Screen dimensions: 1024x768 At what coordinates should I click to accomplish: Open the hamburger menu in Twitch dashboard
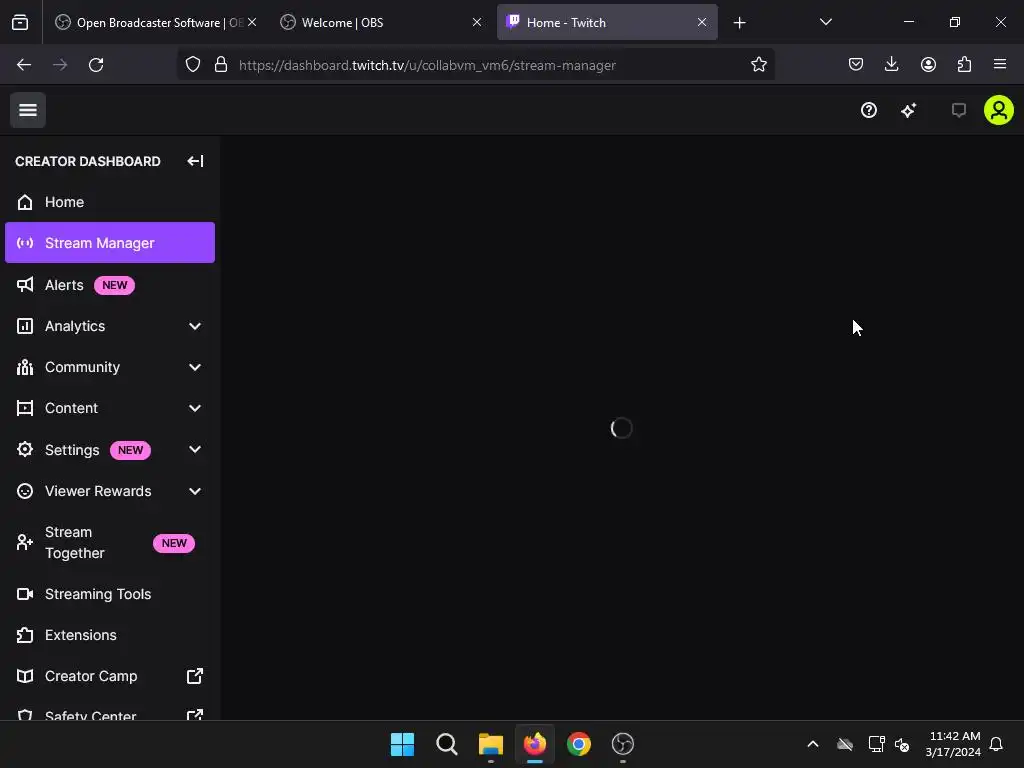point(27,110)
